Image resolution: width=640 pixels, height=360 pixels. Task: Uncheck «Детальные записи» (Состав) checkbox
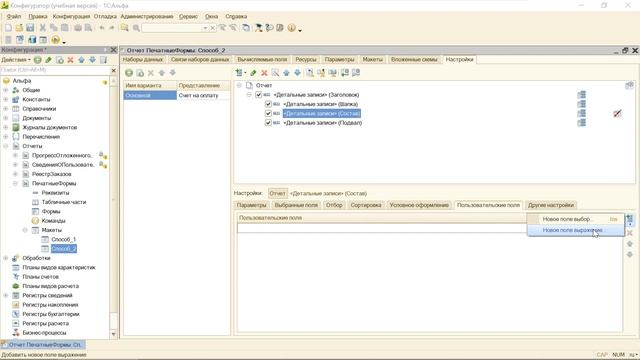tap(268, 113)
